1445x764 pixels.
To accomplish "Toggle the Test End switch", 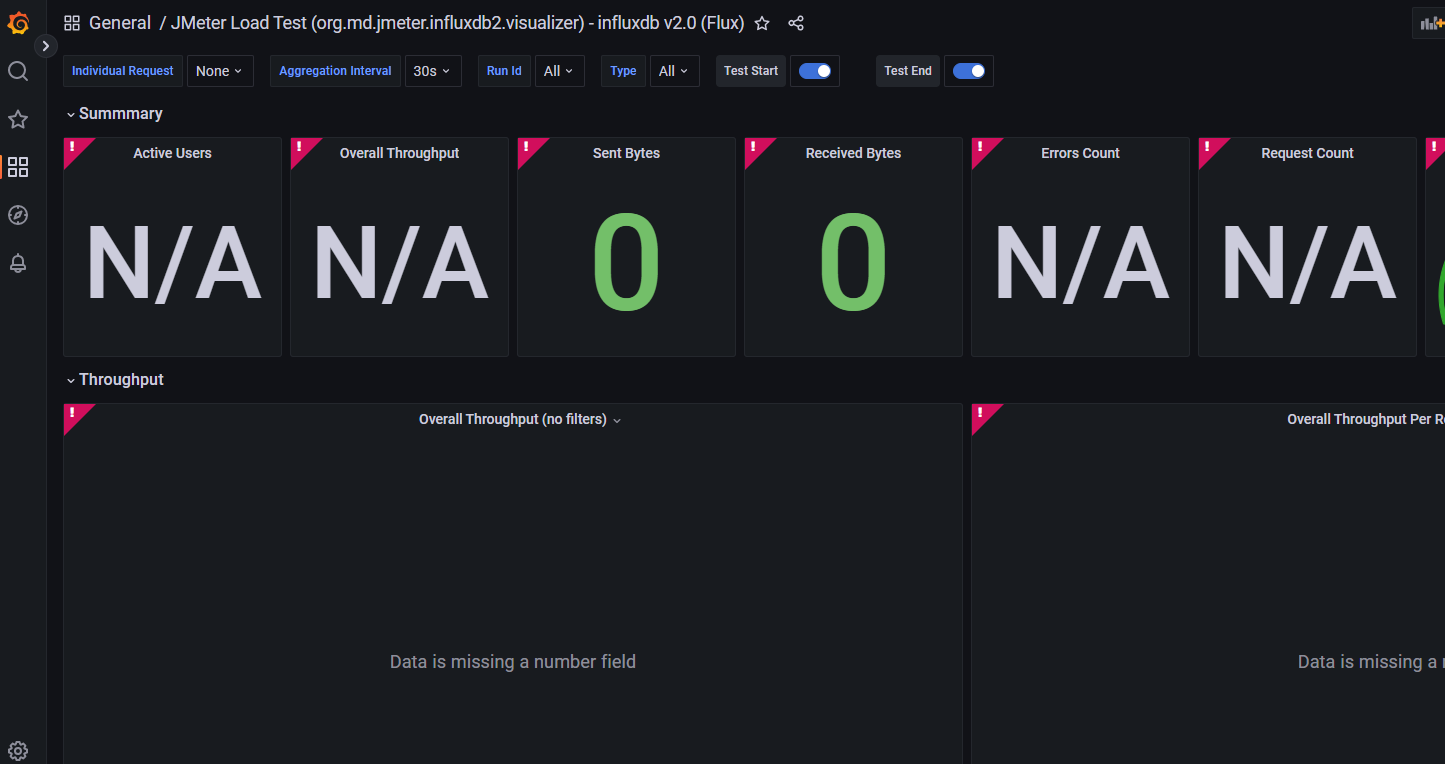I will tap(969, 71).
